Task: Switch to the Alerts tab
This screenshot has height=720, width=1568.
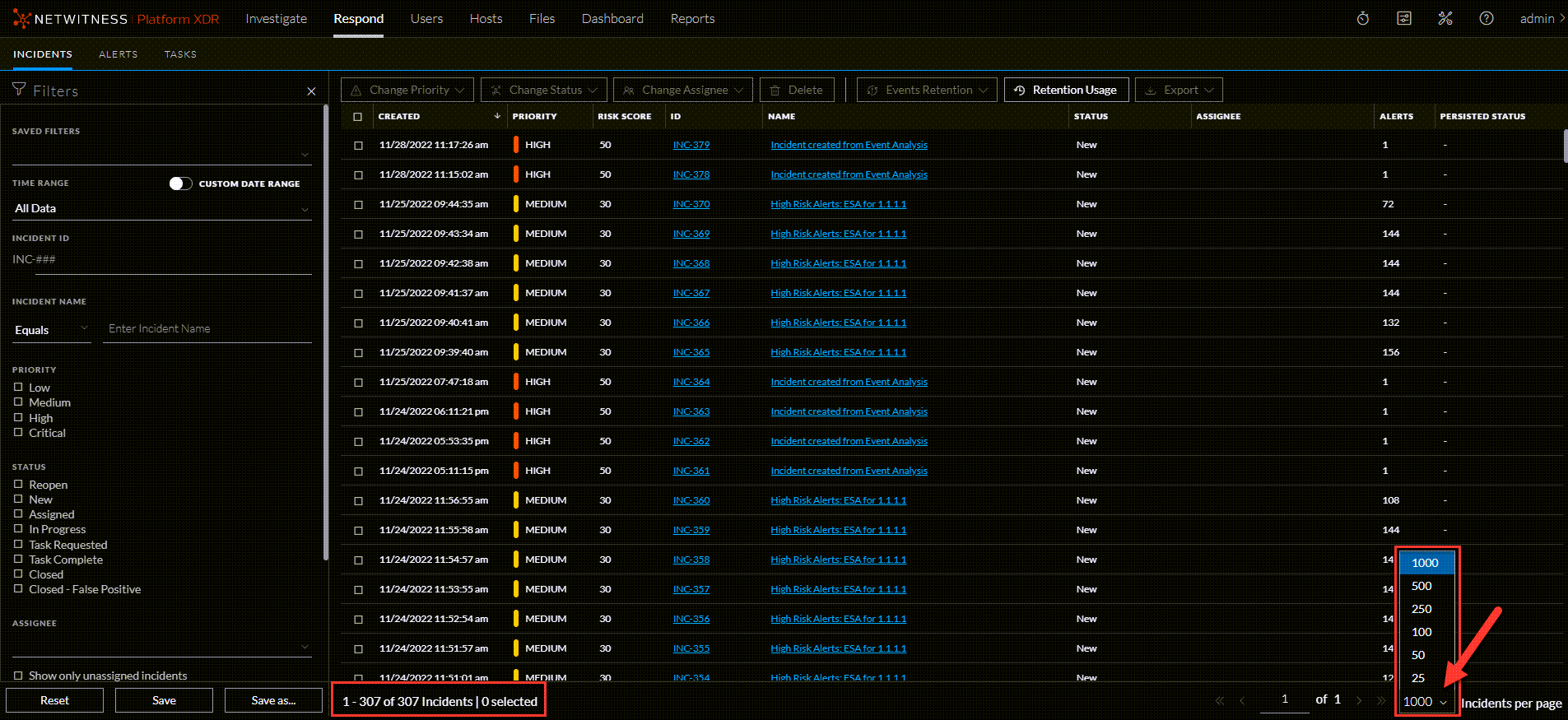Action: (118, 54)
